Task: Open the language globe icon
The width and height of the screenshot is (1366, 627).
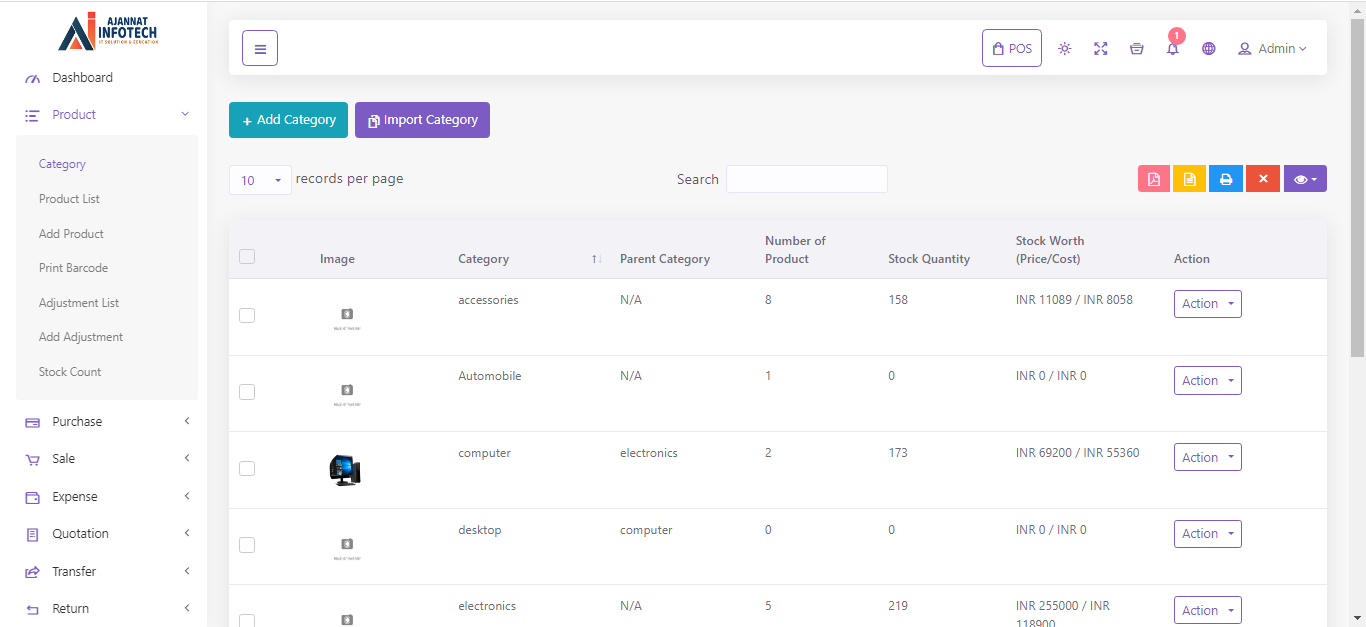Action: click(1208, 48)
